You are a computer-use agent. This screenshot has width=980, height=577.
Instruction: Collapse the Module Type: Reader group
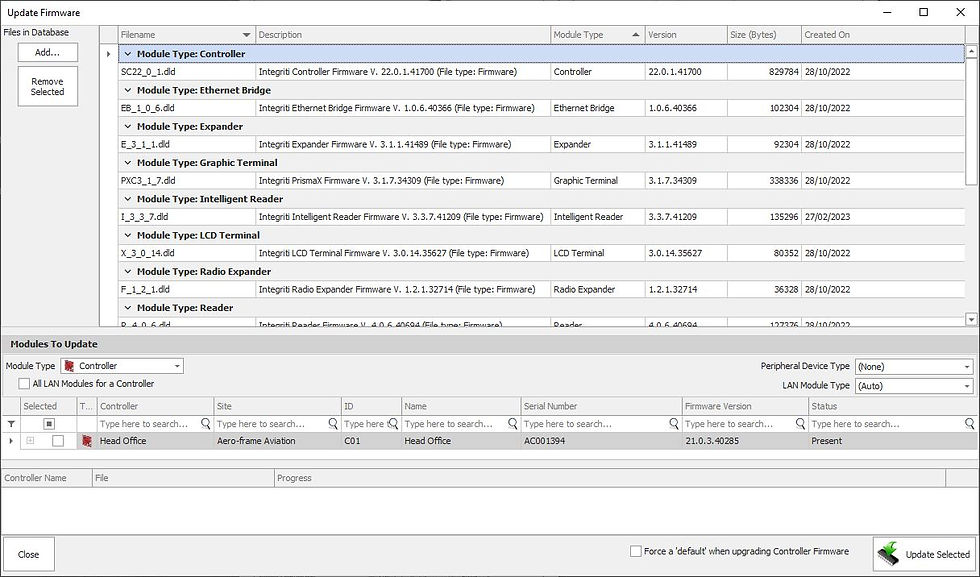pyautogui.click(x=128, y=308)
